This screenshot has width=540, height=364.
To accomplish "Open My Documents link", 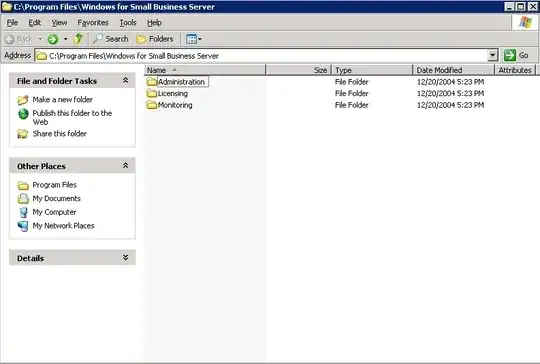I will [56, 199].
